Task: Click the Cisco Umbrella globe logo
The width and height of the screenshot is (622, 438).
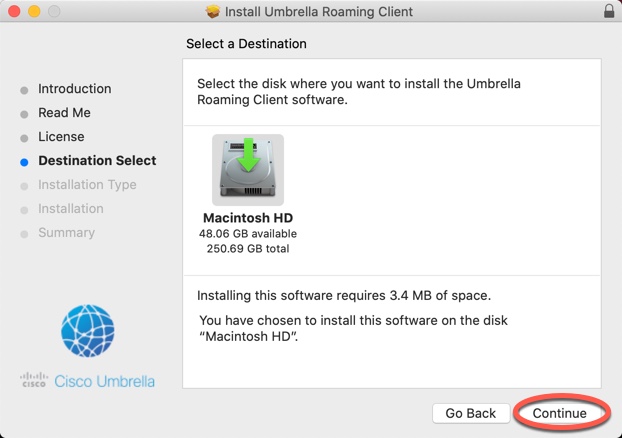Action: coord(88,330)
